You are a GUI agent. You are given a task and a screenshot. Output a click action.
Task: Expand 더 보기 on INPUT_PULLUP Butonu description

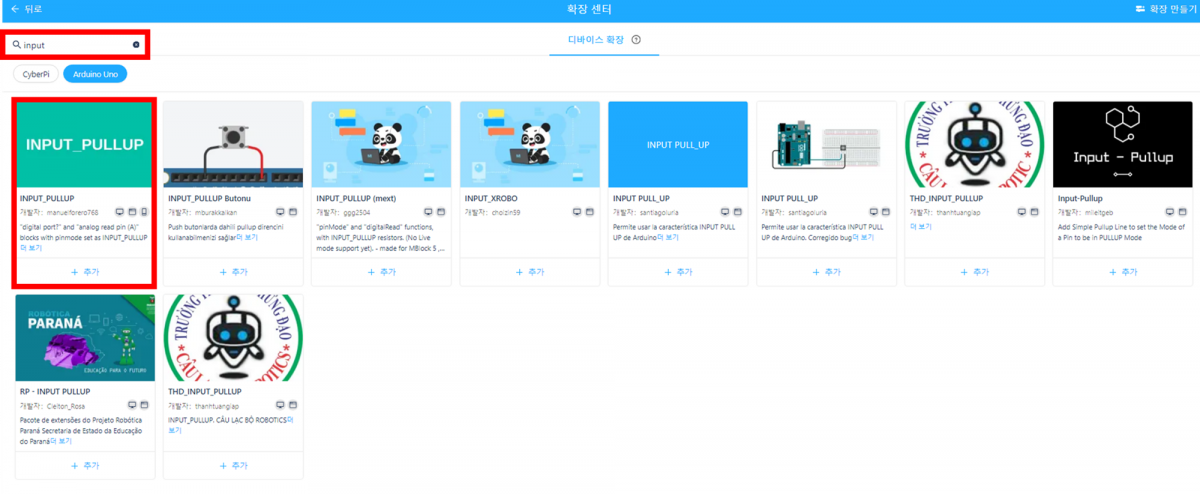point(247,238)
